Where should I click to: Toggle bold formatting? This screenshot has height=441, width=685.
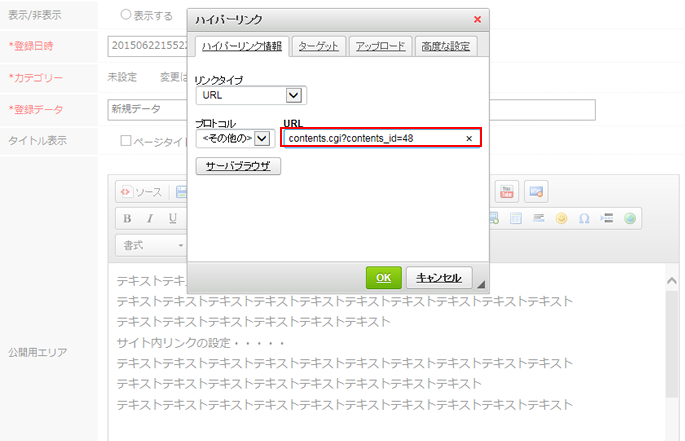click(127, 218)
